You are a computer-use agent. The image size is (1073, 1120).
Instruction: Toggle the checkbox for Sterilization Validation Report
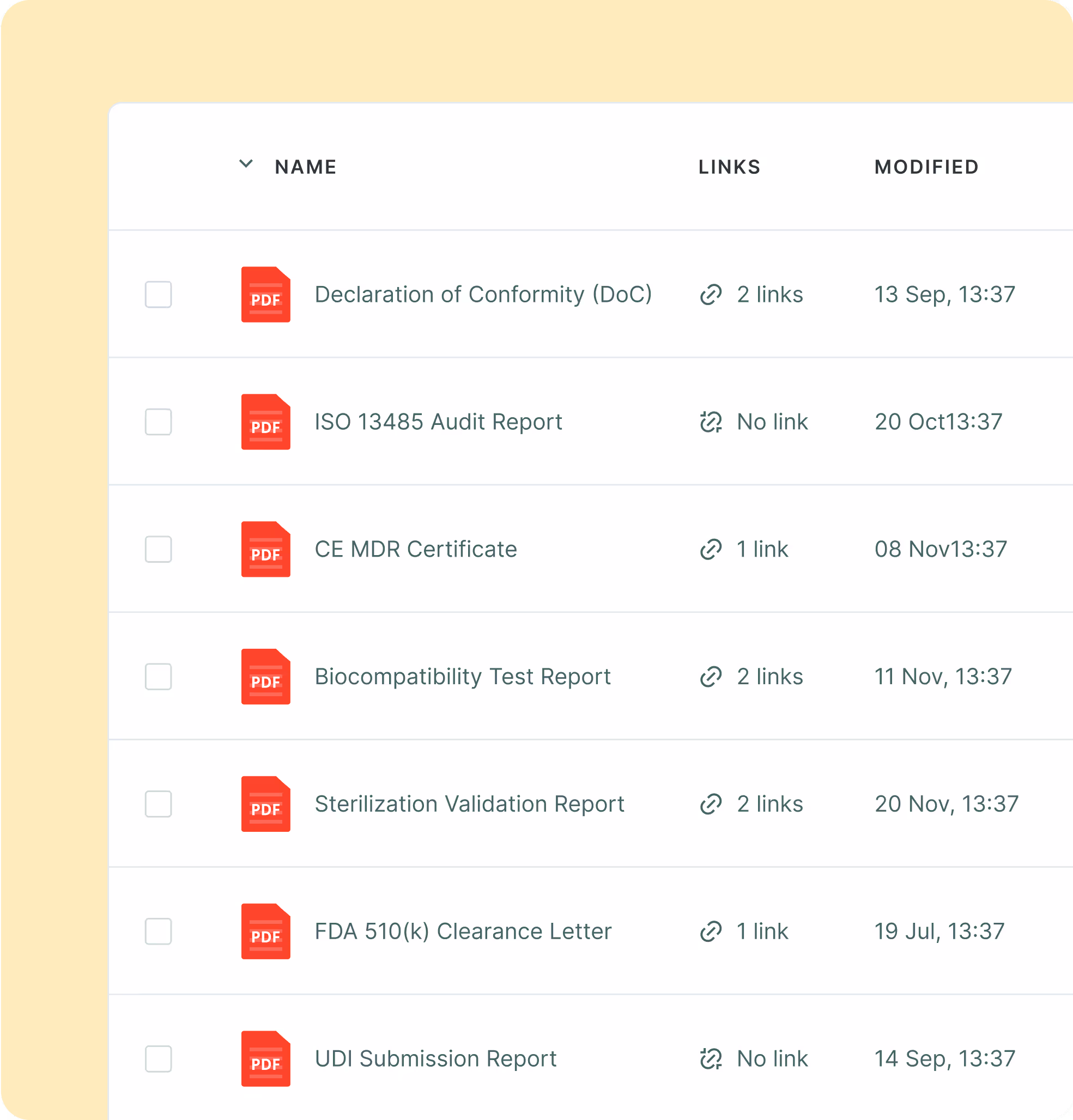159,804
